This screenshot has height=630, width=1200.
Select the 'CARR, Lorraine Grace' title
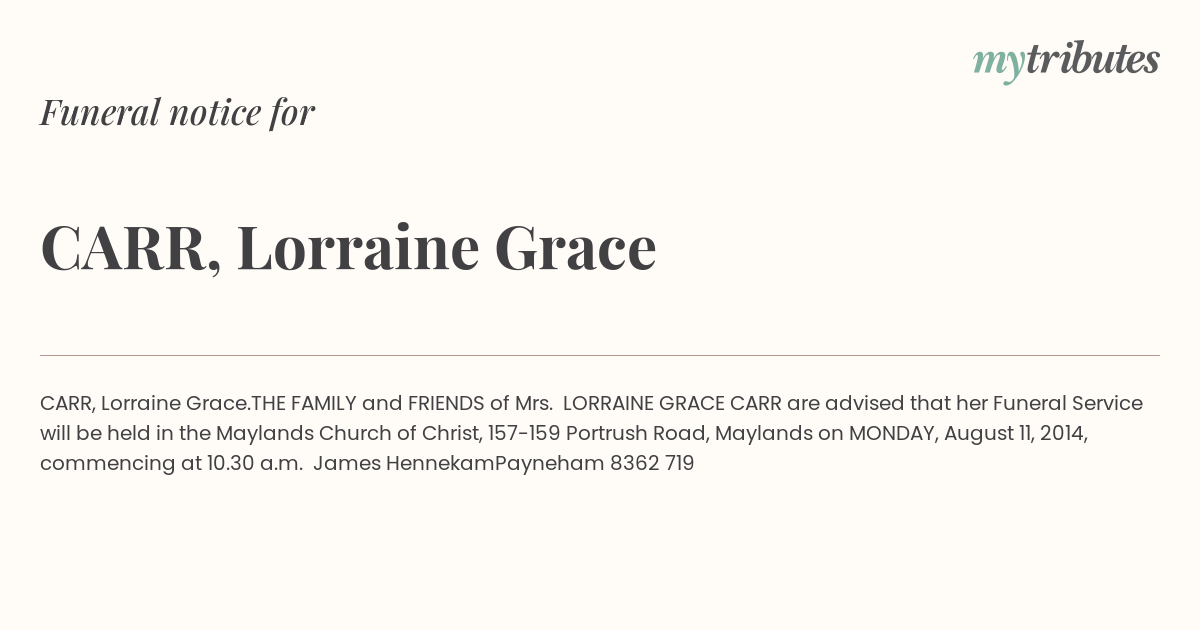pos(348,248)
